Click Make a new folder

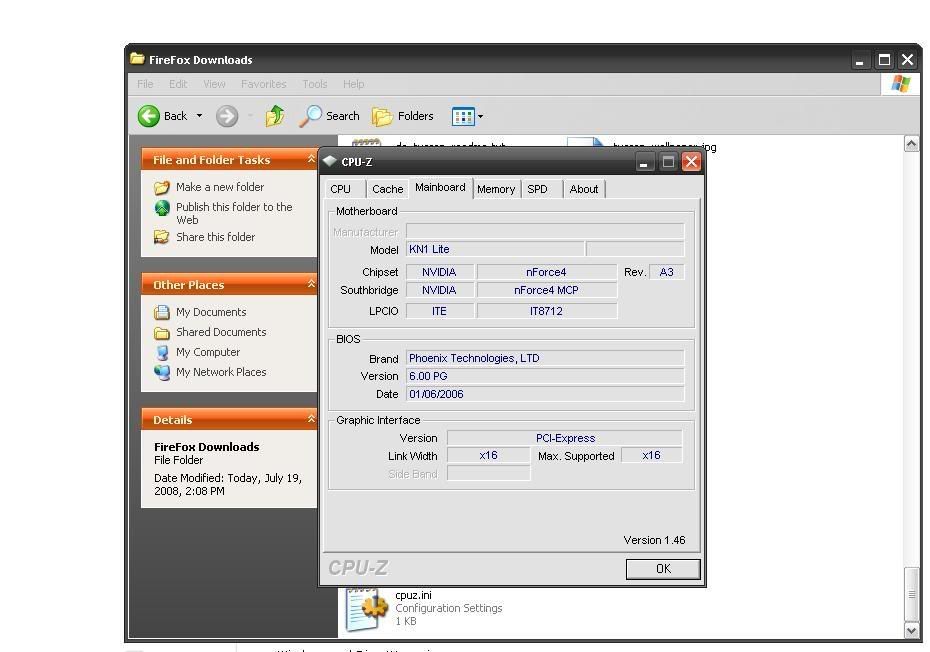coord(219,187)
